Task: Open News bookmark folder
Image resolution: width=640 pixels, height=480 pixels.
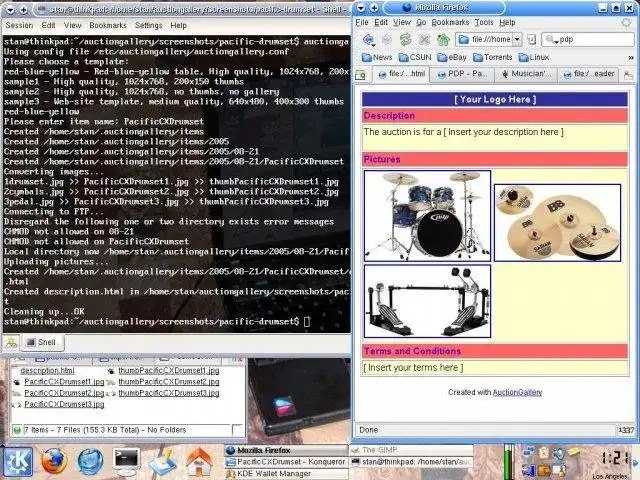Action: pyautogui.click(x=377, y=57)
